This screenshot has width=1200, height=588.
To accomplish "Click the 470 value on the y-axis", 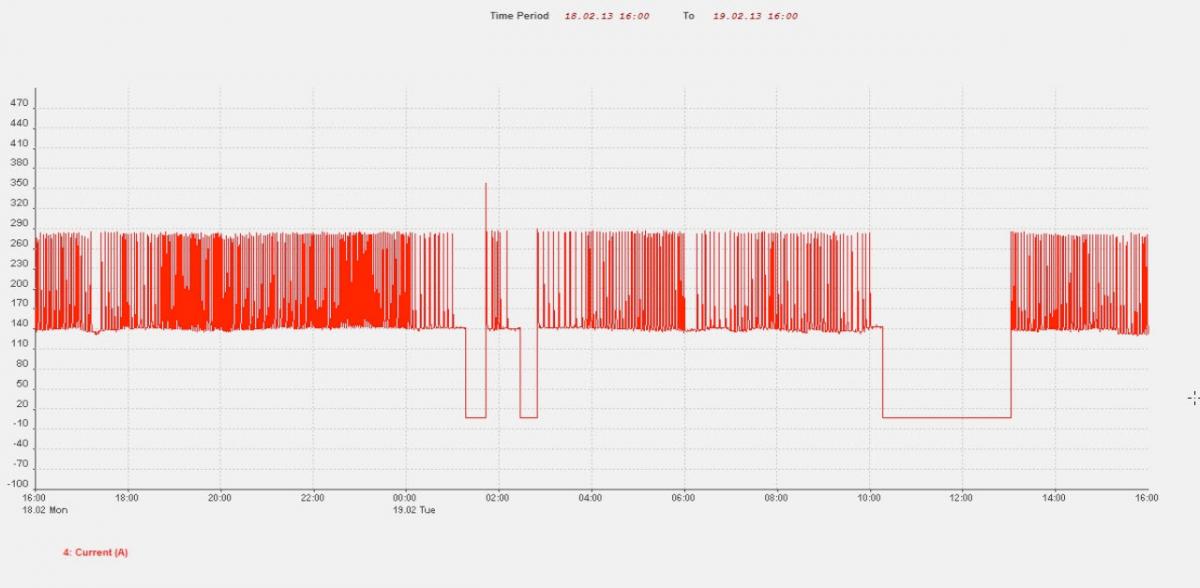I will pos(18,102).
